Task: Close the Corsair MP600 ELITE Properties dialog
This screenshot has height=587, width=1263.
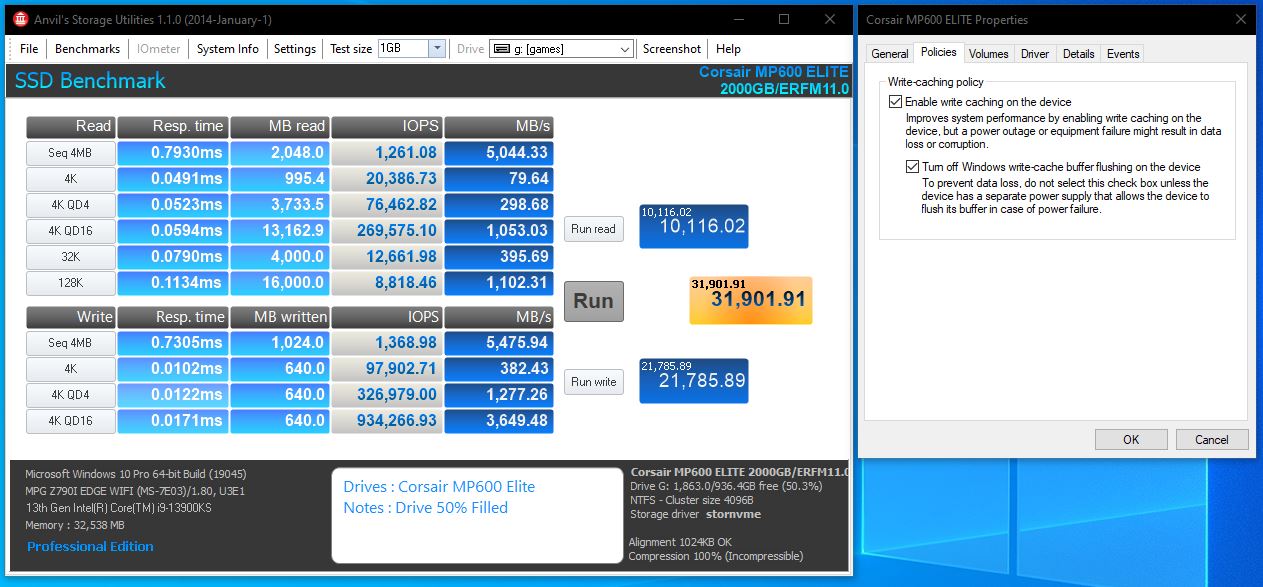Action: click(x=1240, y=19)
